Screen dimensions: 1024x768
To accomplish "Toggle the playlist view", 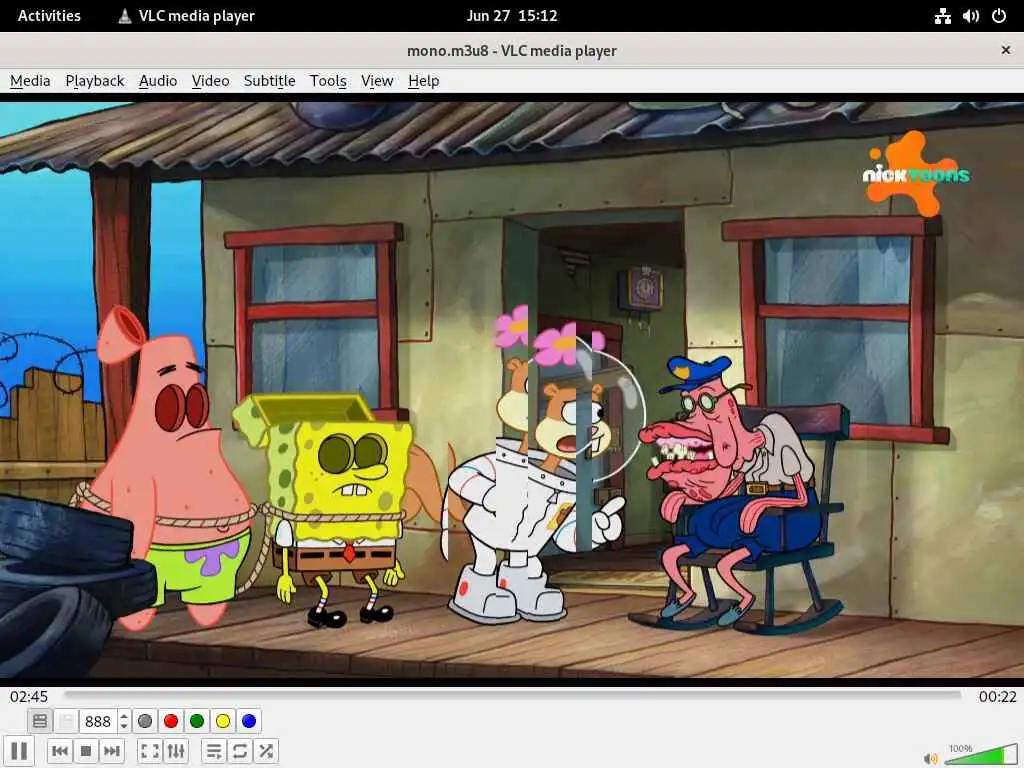I will point(214,751).
